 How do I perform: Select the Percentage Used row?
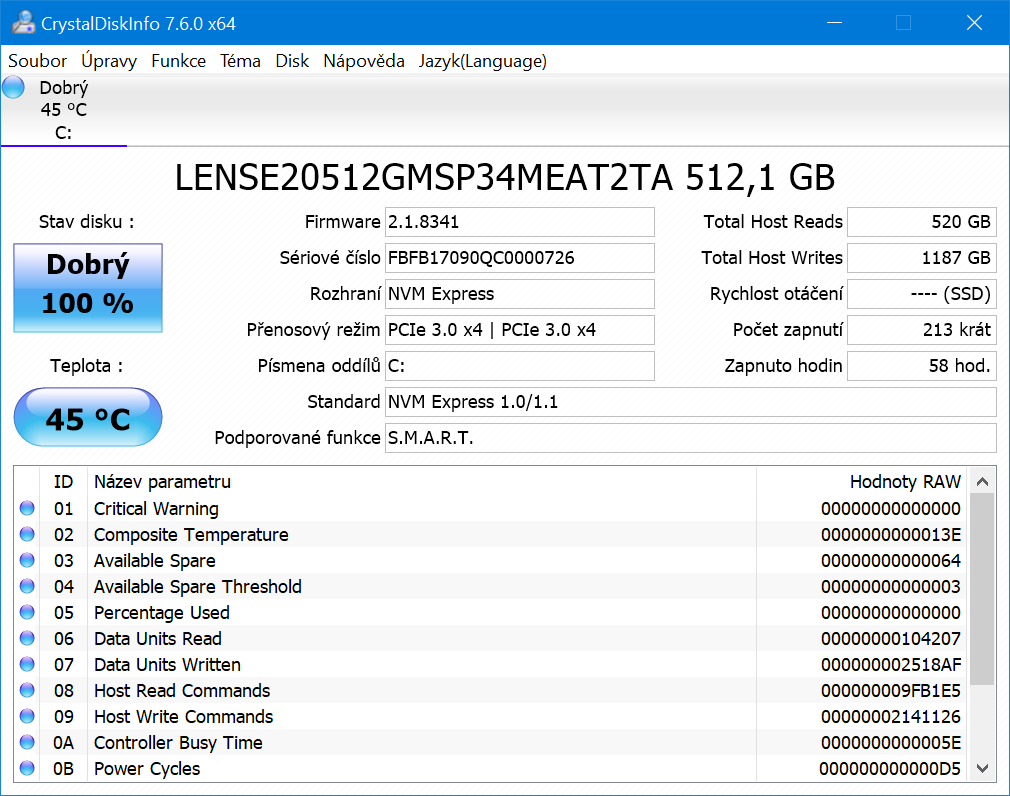point(400,613)
